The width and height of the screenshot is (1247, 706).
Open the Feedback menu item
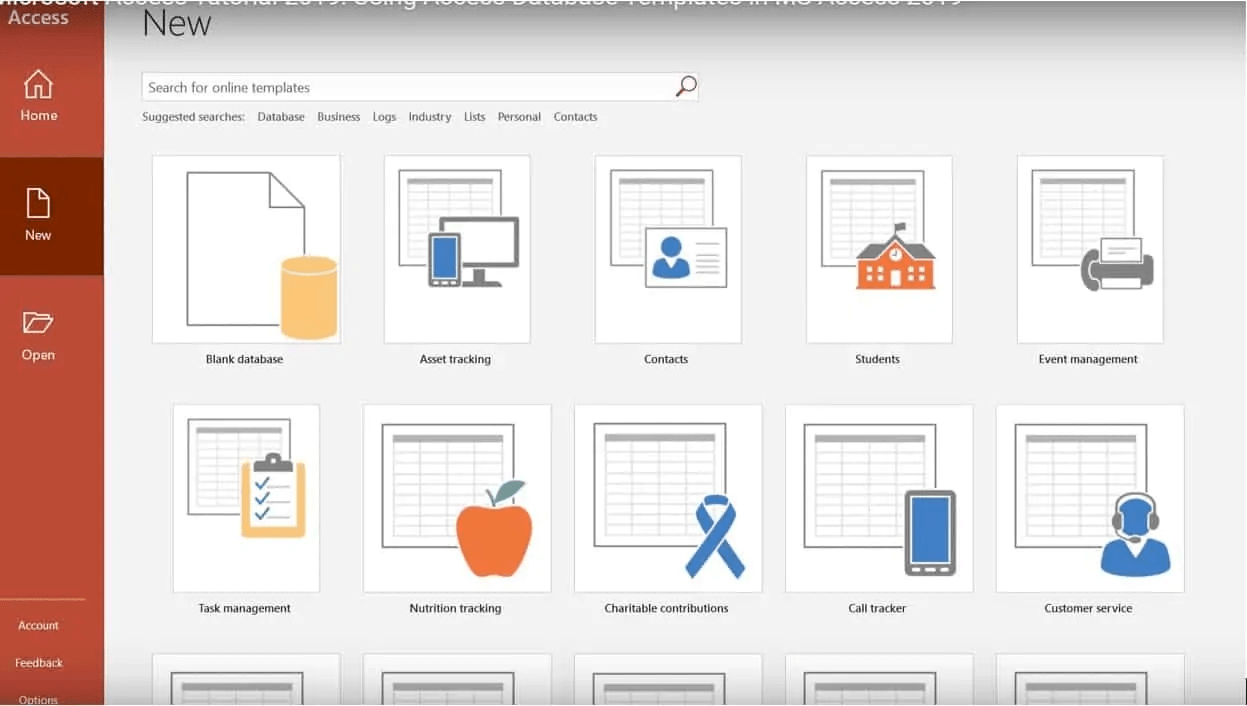pos(39,663)
